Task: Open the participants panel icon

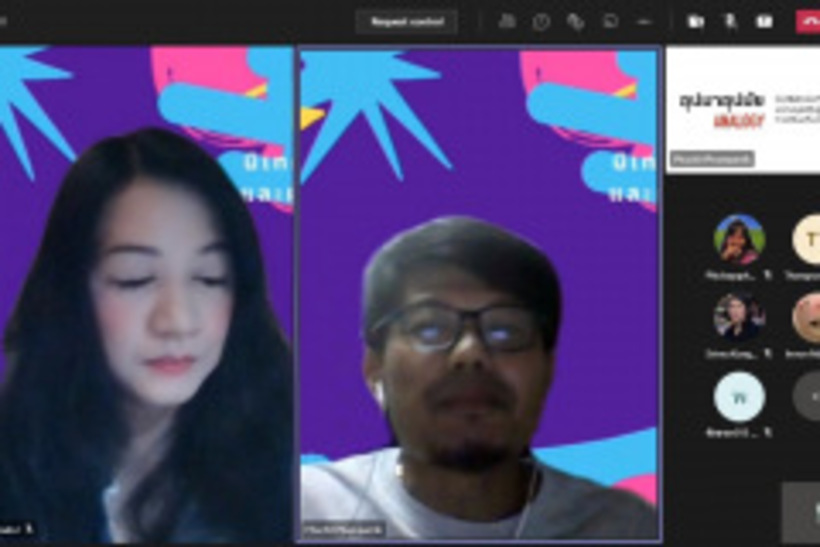Action: click(508, 21)
